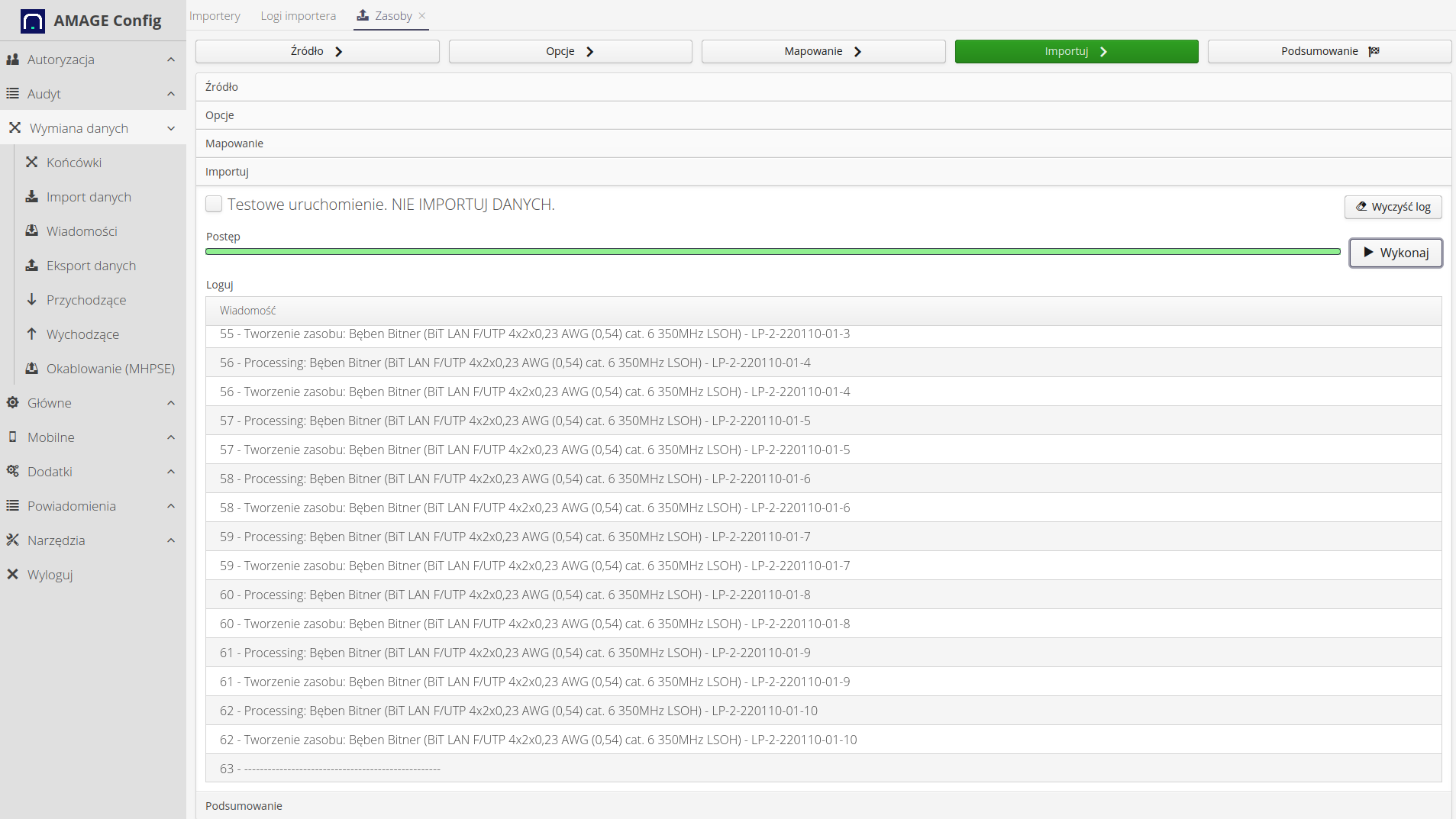Click the Wyloguj X icon

pyautogui.click(x=12, y=574)
